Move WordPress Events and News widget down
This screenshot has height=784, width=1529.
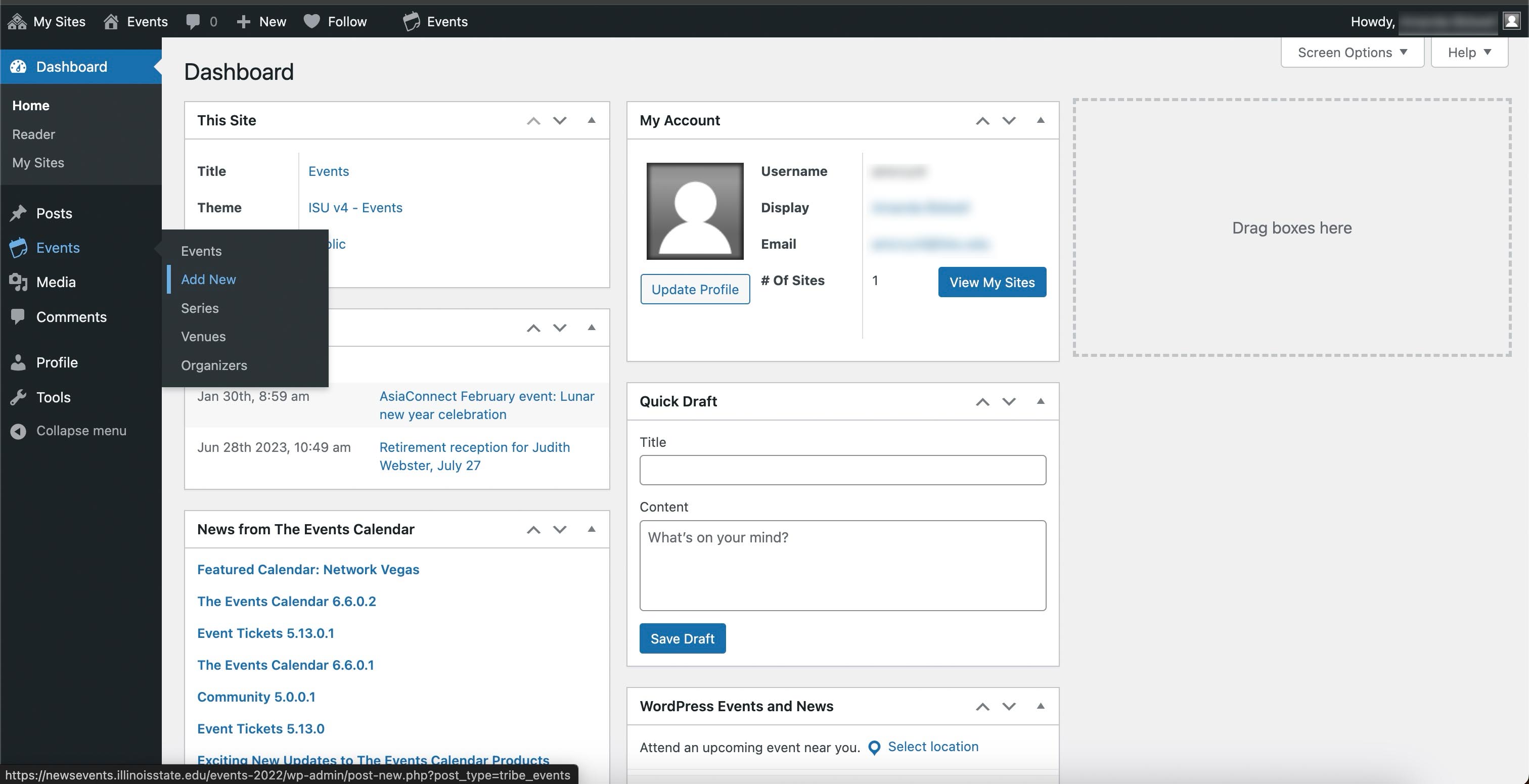(x=1008, y=706)
